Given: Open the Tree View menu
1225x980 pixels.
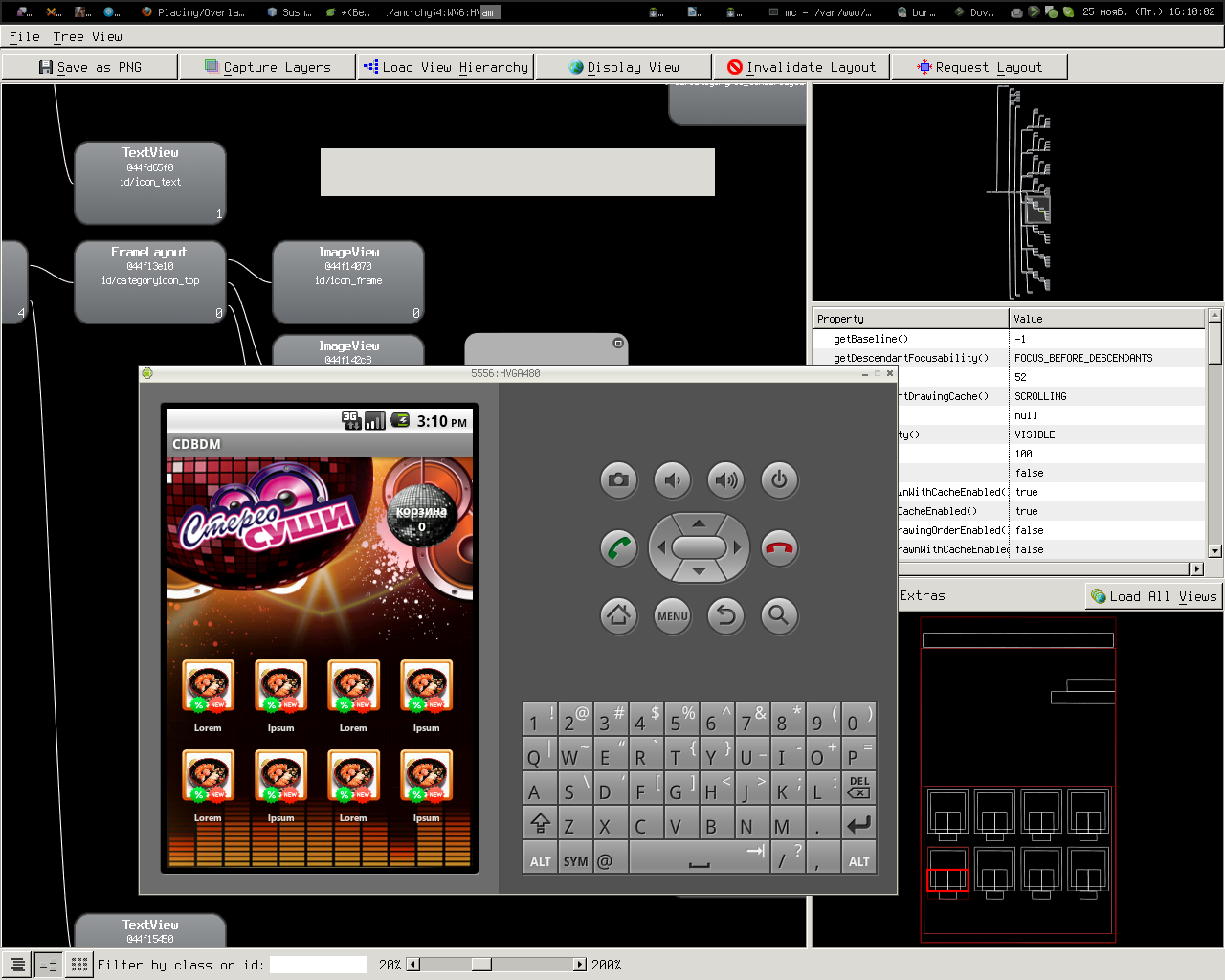Looking at the screenshot, I should (x=87, y=36).
